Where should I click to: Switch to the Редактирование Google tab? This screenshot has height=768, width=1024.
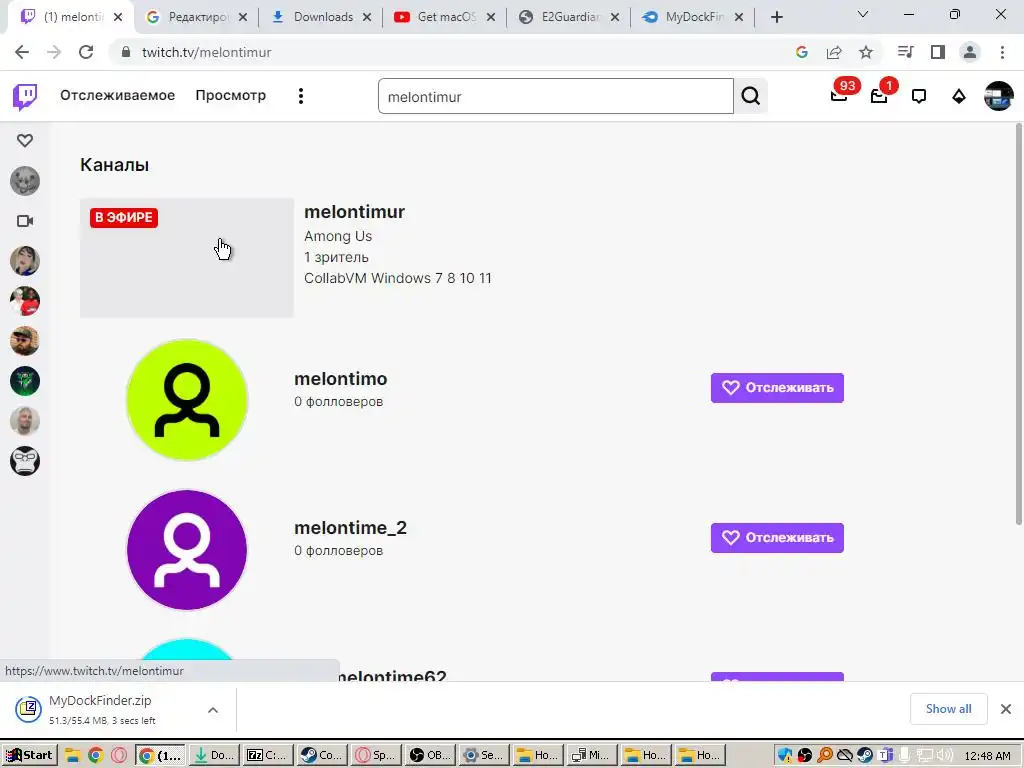[199, 17]
